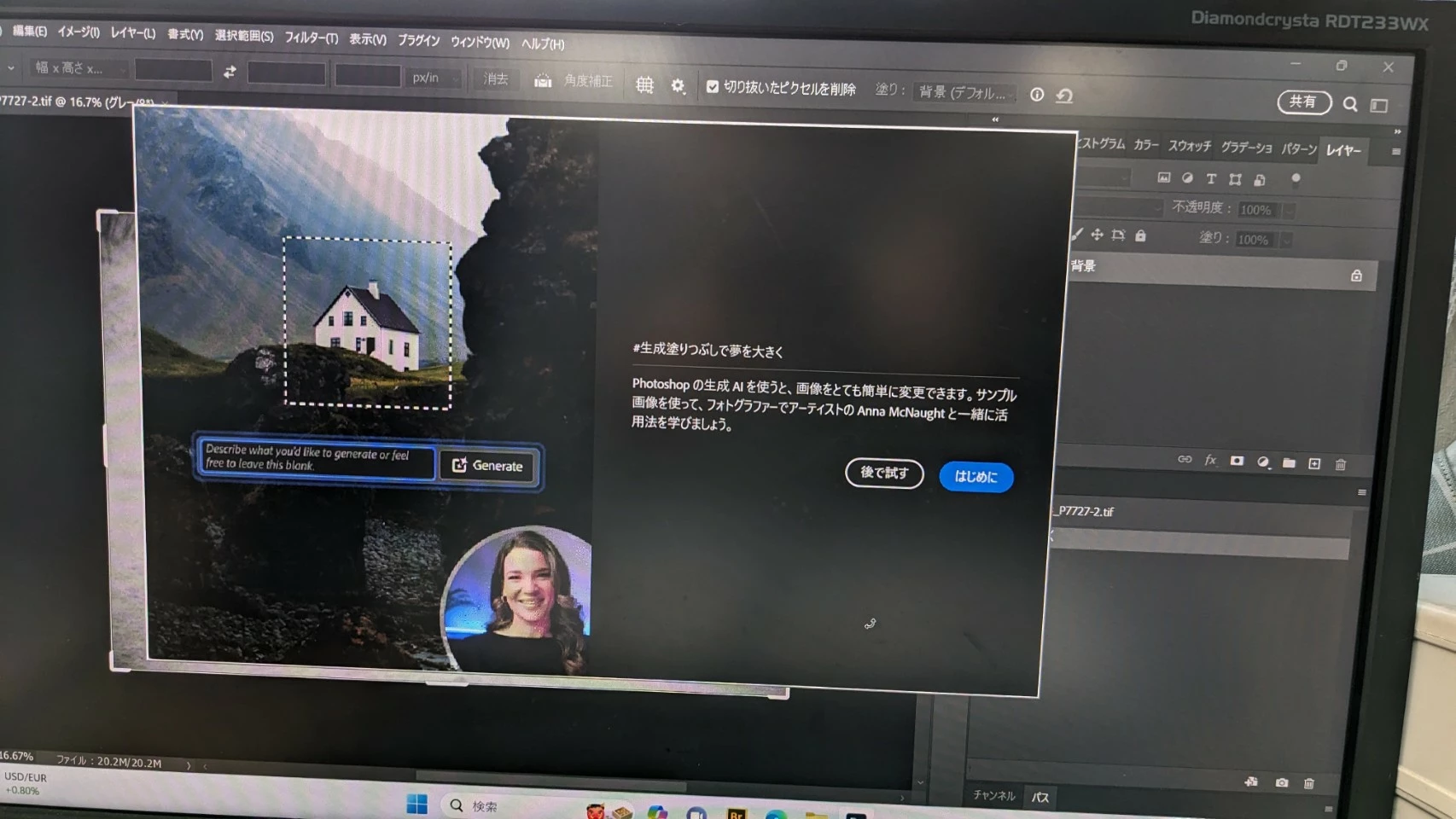The height and width of the screenshot is (819, 1456).
Task: Collapse panels with double-arrow icon above layers tab
Action: [1397, 131]
